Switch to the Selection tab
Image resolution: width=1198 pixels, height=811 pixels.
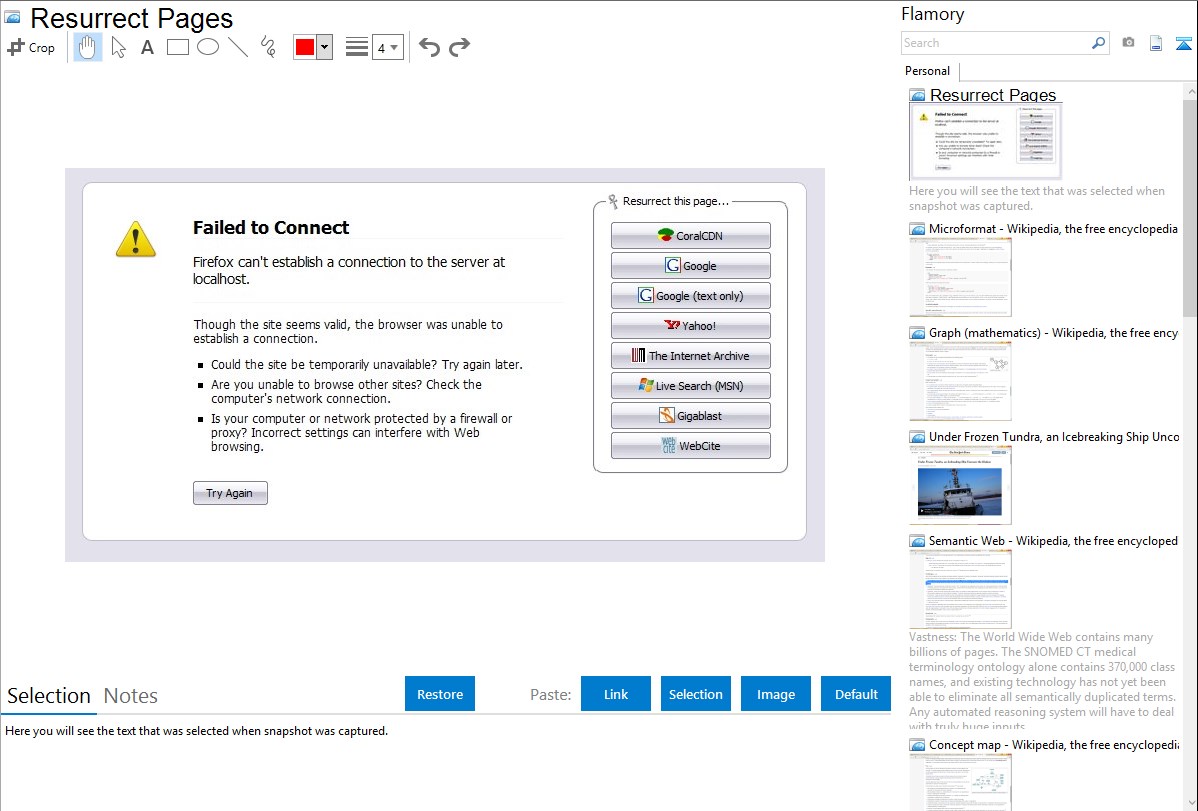49,696
